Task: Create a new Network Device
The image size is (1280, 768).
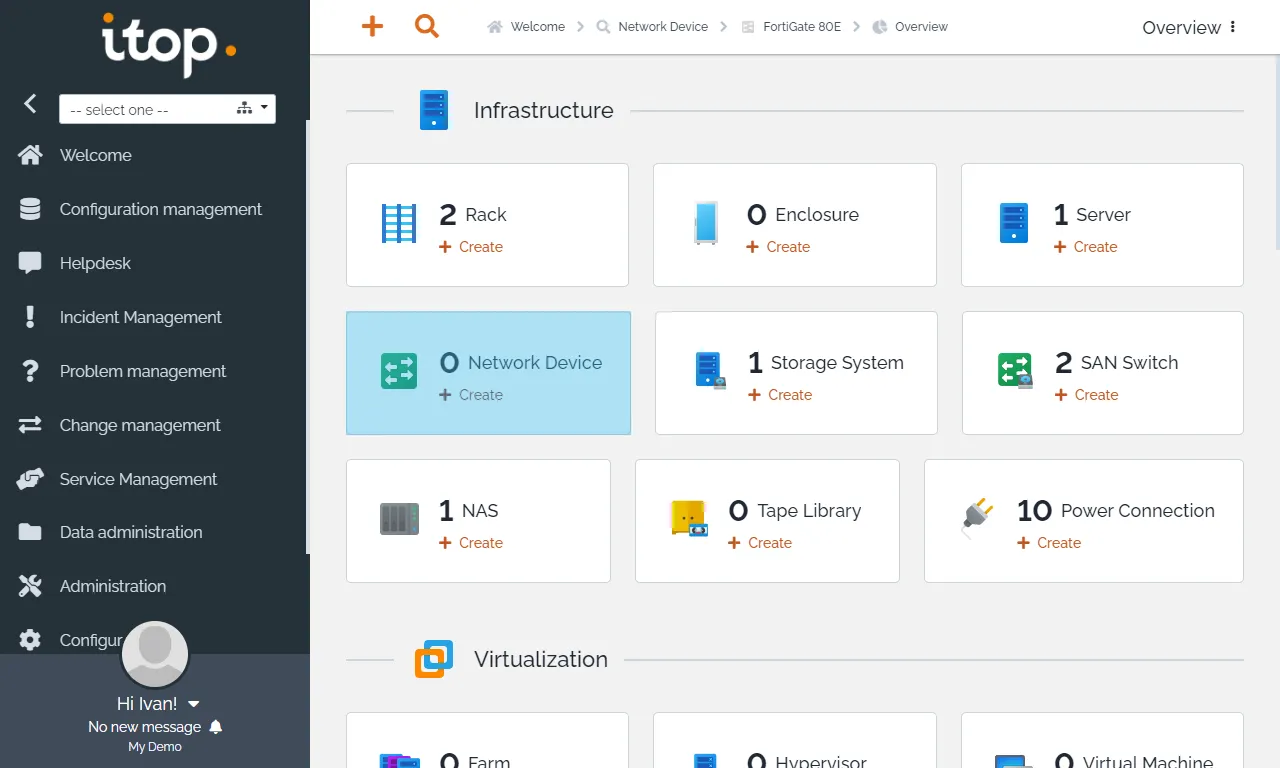Action: coord(471,395)
